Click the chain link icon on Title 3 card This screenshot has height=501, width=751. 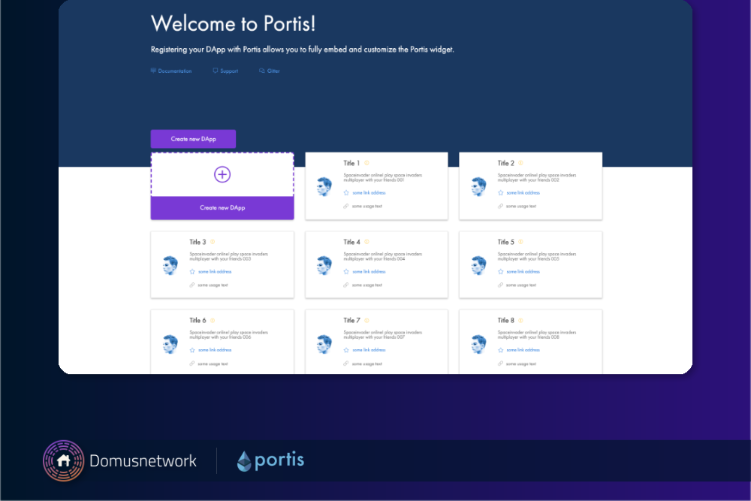point(192,285)
